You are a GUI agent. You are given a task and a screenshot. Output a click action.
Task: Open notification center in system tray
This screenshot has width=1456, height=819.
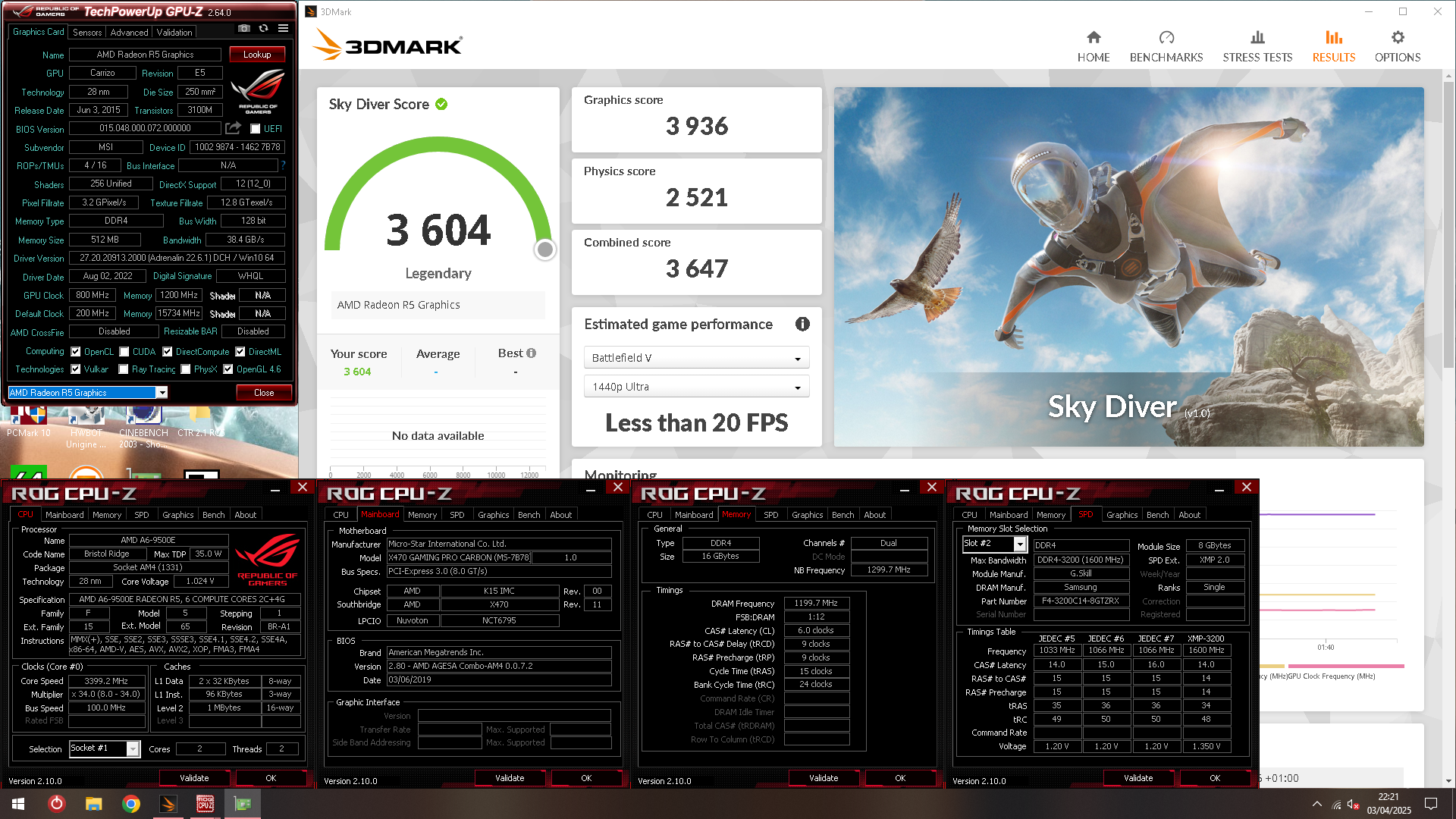click(x=1431, y=804)
